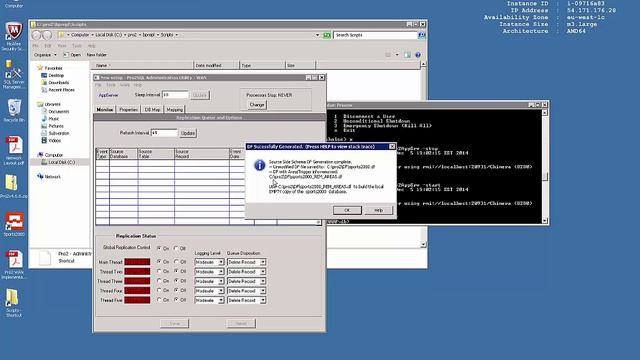The image size is (640, 360).
Task: Select Music library in sidebar
Action: [x=50, y=119]
